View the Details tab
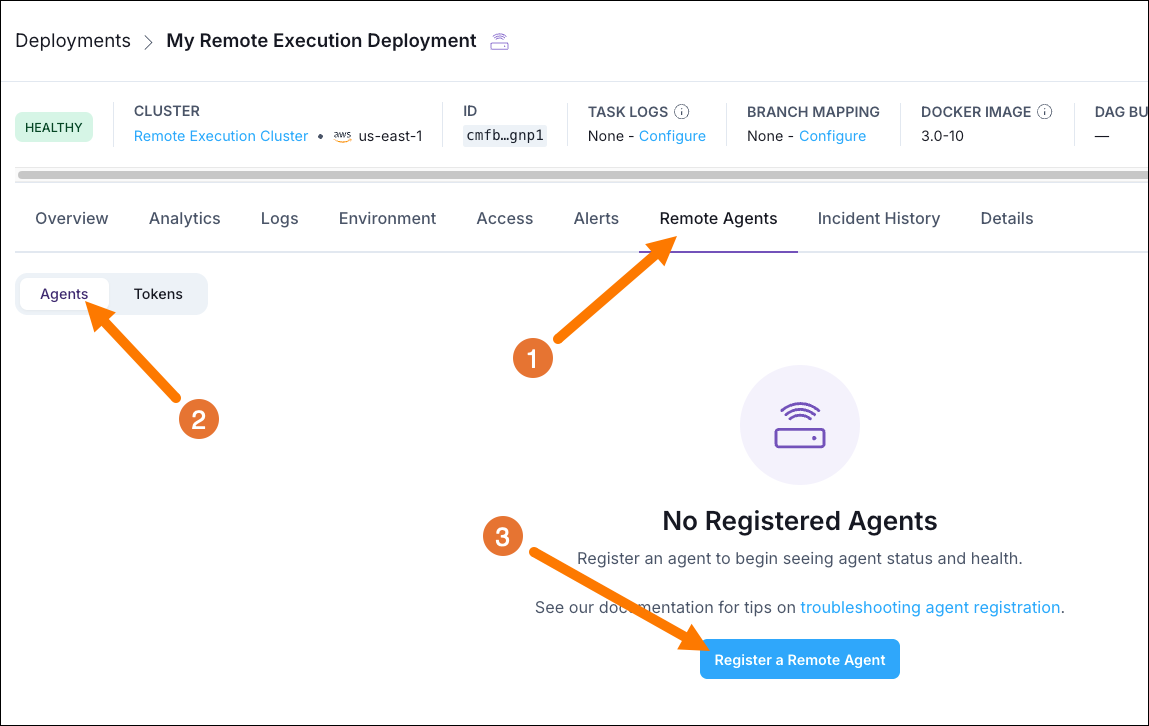 pos(1006,218)
